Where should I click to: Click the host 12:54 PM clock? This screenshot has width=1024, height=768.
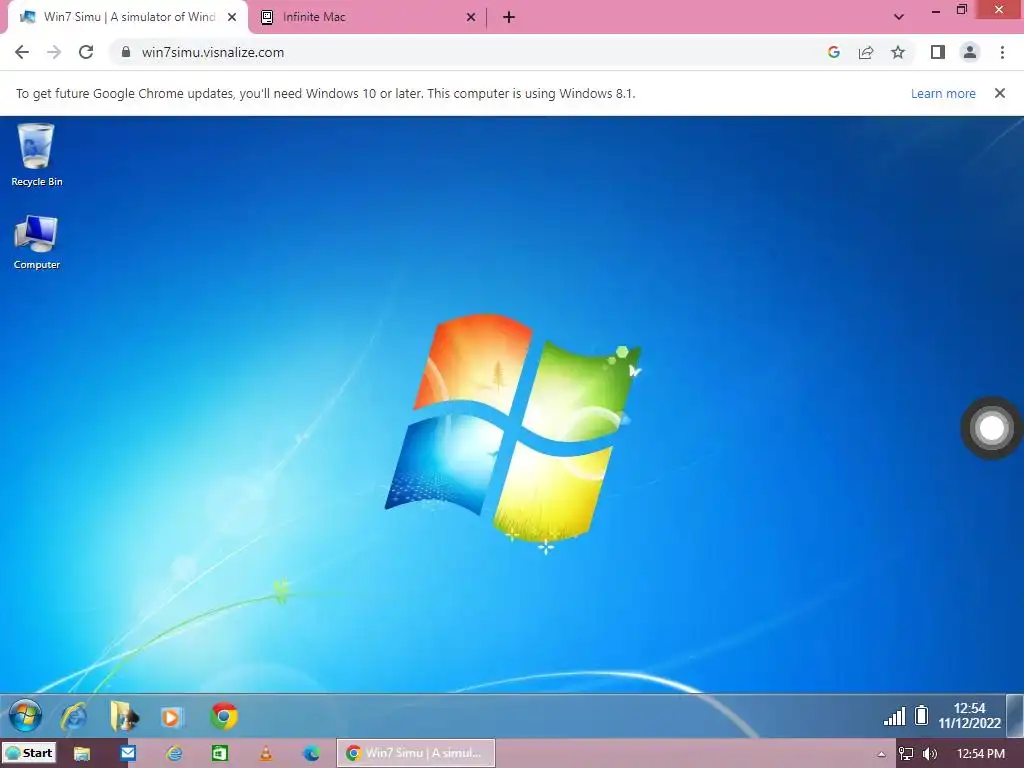point(980,754)
